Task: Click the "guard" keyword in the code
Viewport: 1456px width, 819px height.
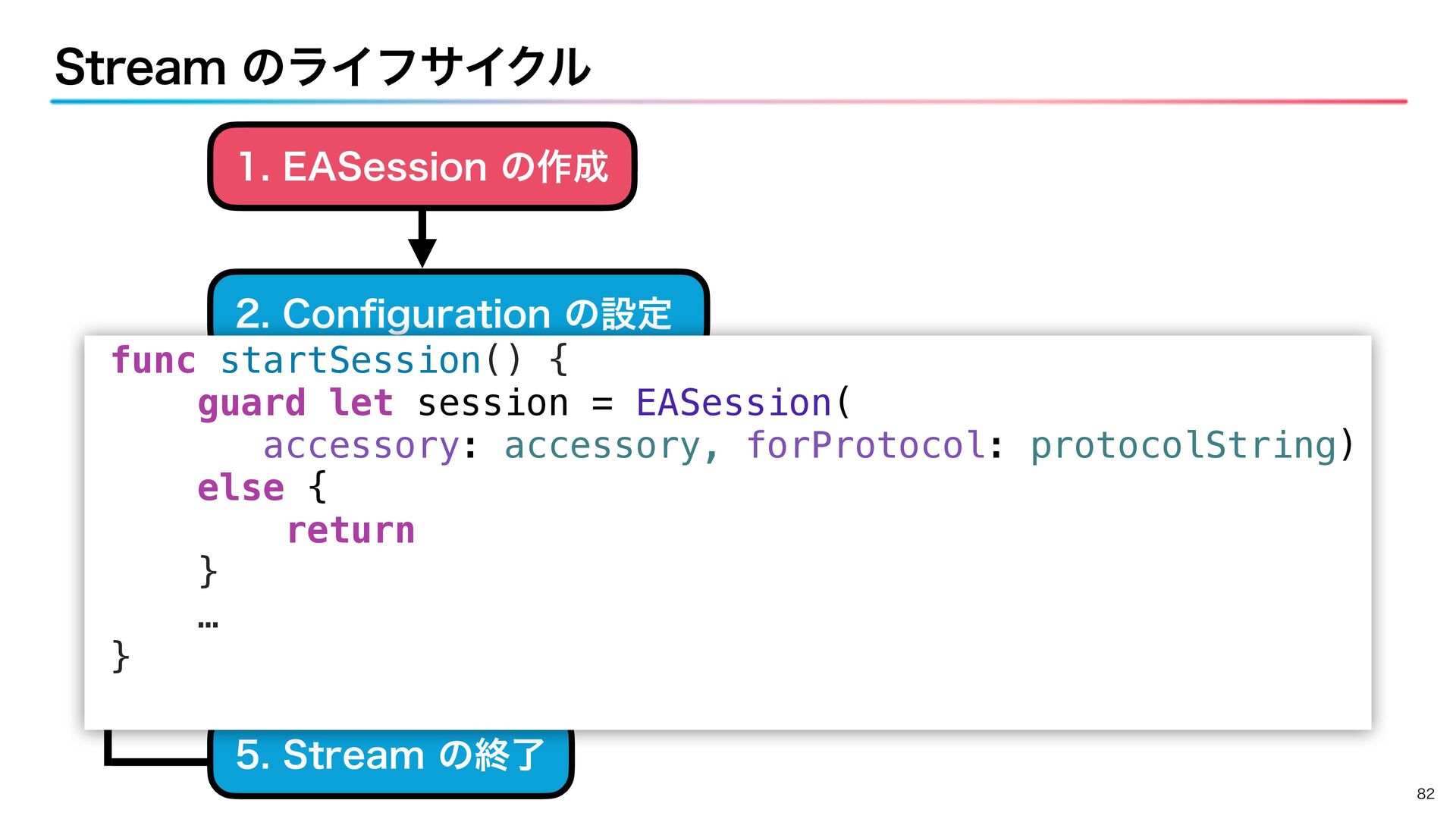Action: 251,403
